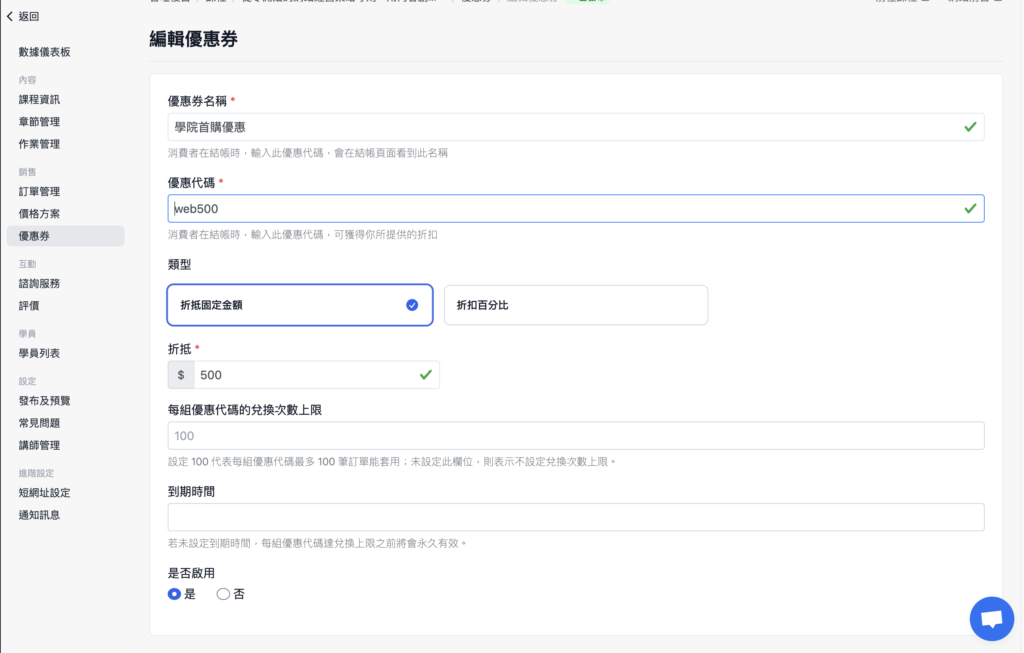Open the chat support bubble icon
The image size is (1024, 653).
[991, 618]
